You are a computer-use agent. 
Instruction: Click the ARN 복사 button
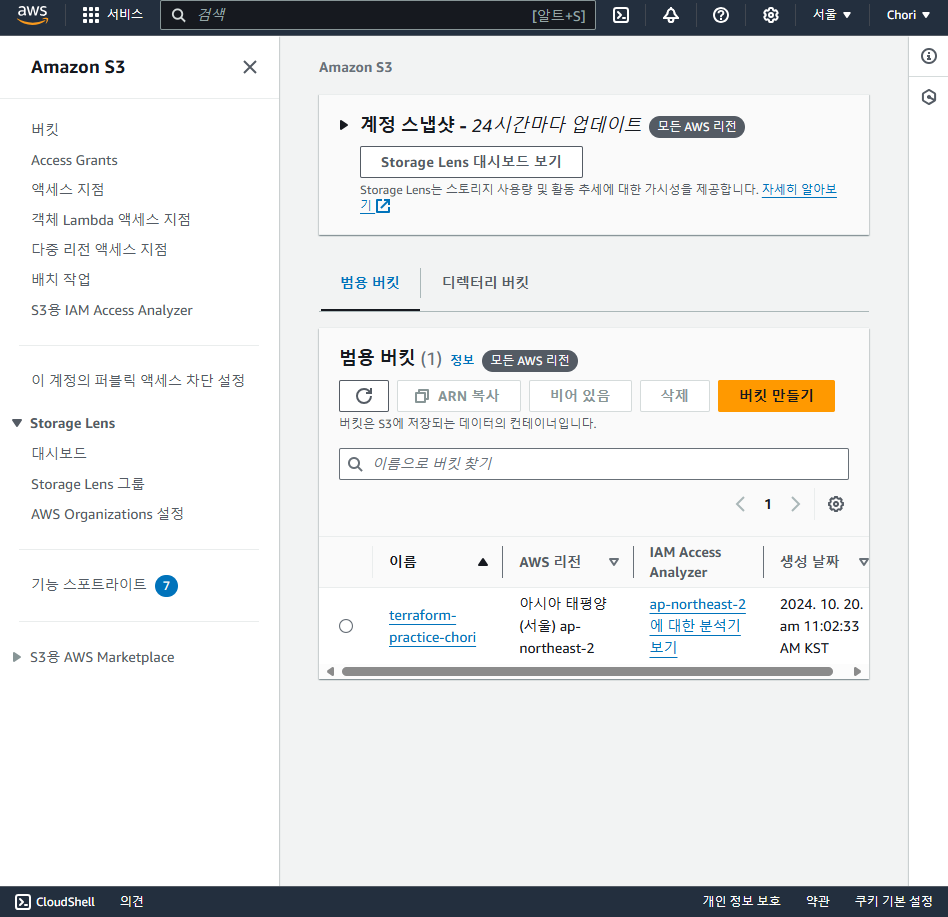click(x=459, y=396)
